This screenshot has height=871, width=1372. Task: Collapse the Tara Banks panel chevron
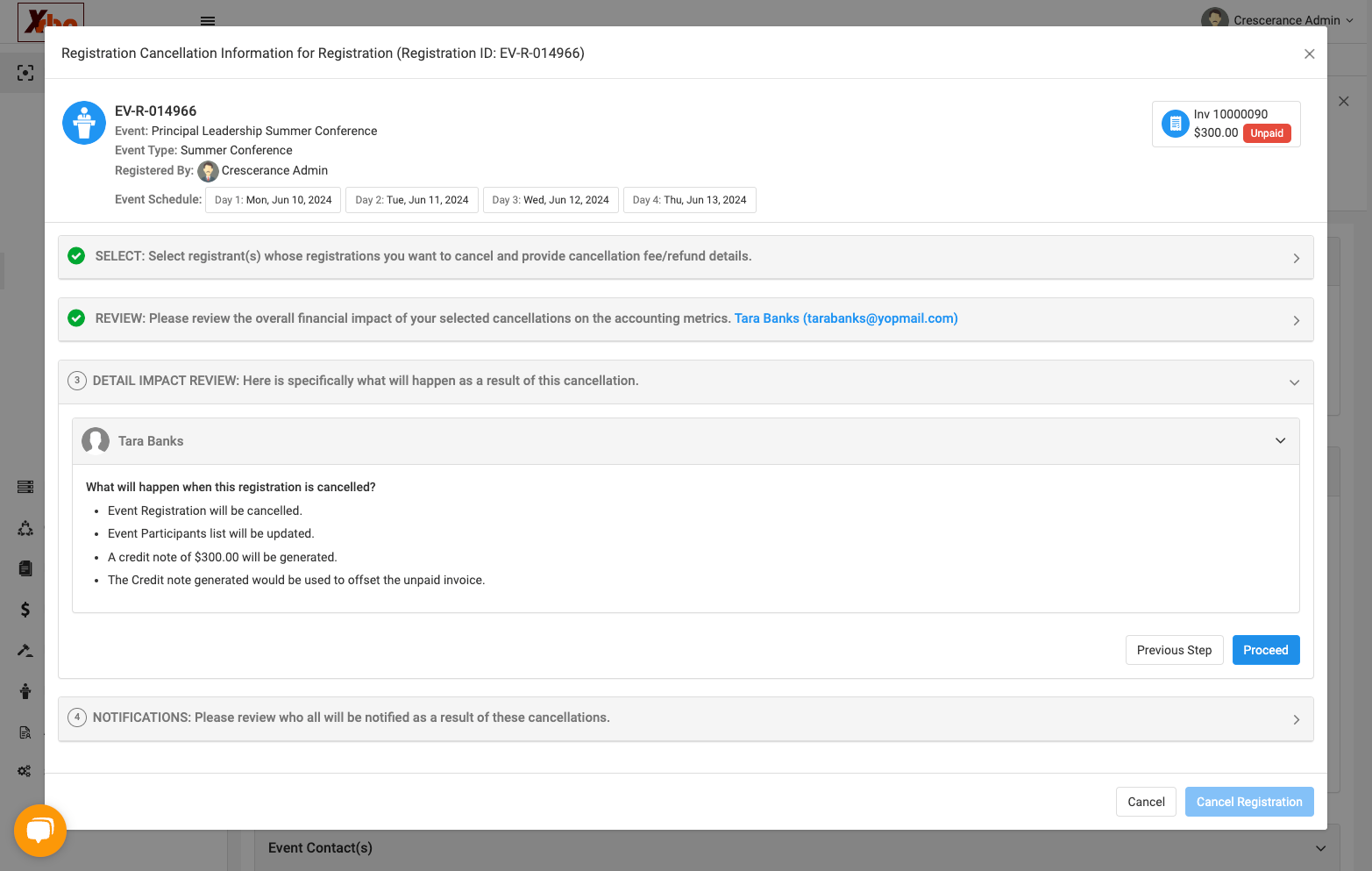tap(1280, 440)
